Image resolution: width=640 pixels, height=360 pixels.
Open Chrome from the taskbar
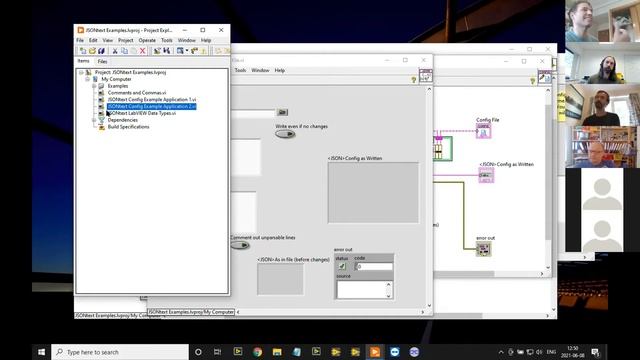pos(257,352)
